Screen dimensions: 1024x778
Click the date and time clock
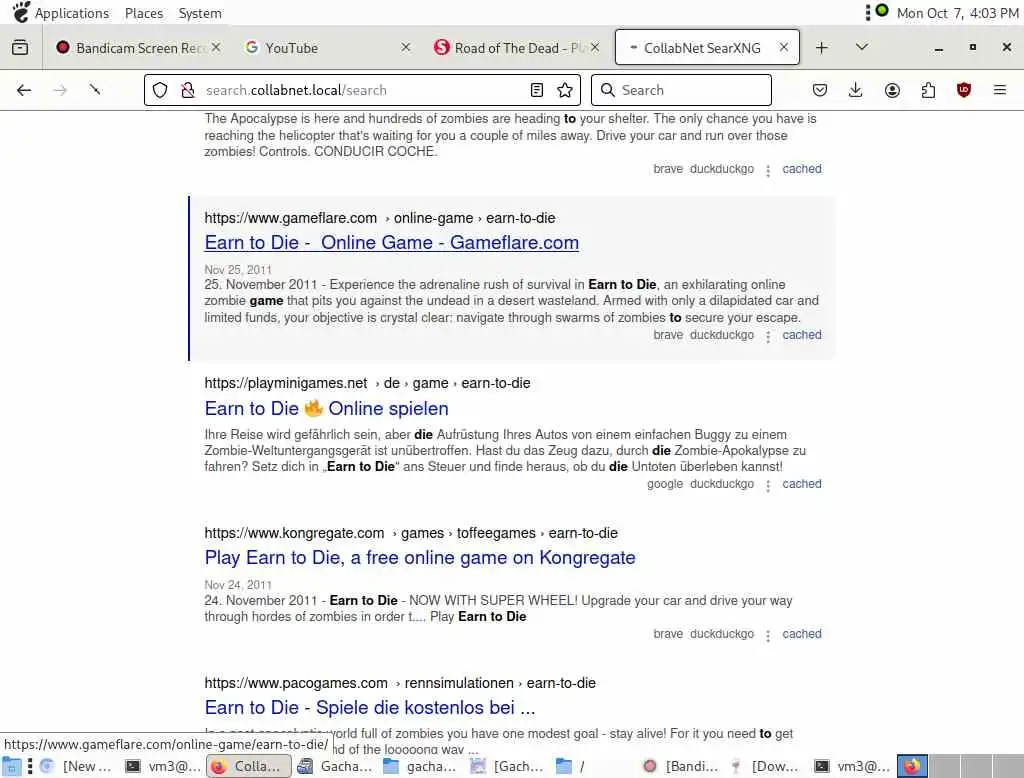click(x=957, y=13)
